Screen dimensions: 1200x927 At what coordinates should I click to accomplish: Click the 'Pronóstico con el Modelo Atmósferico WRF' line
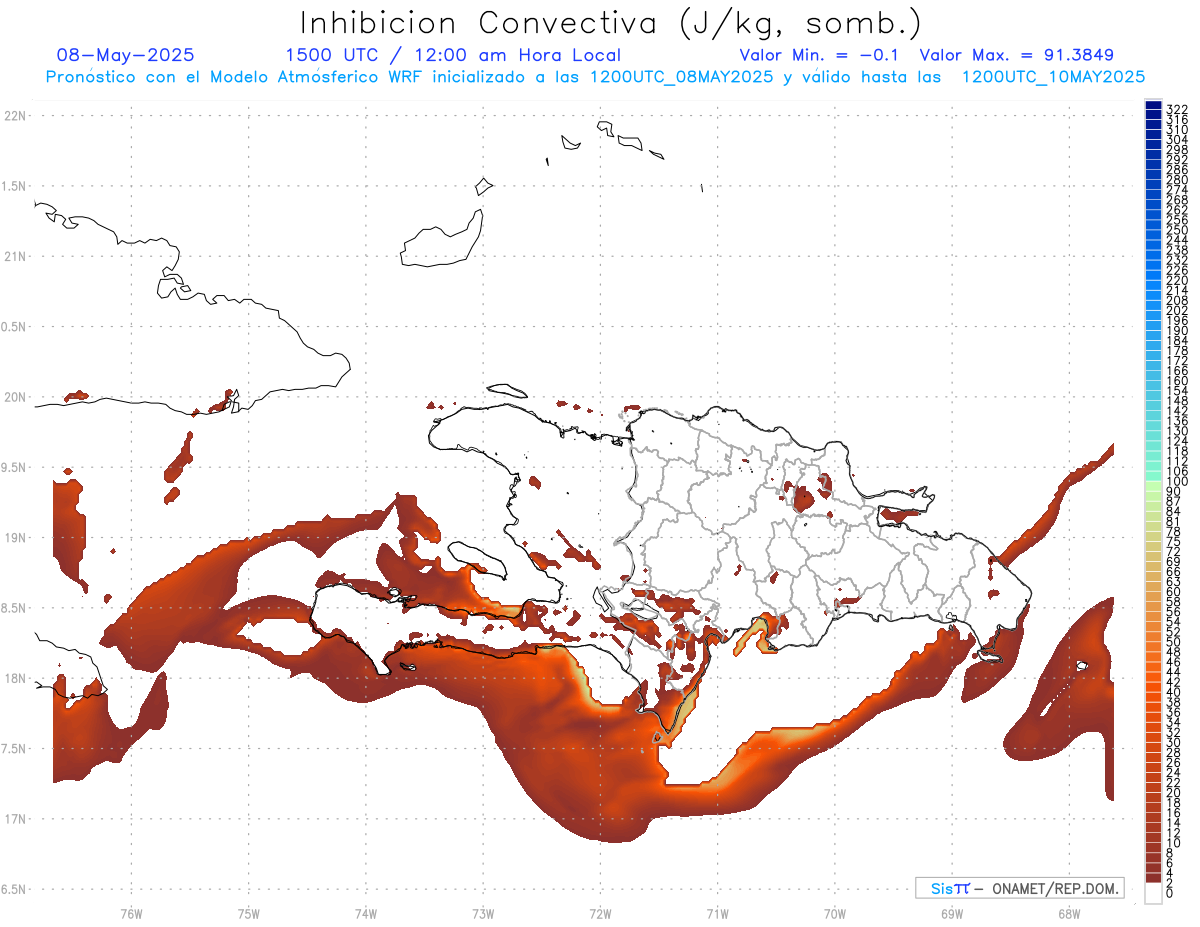[x=595, y=77]
